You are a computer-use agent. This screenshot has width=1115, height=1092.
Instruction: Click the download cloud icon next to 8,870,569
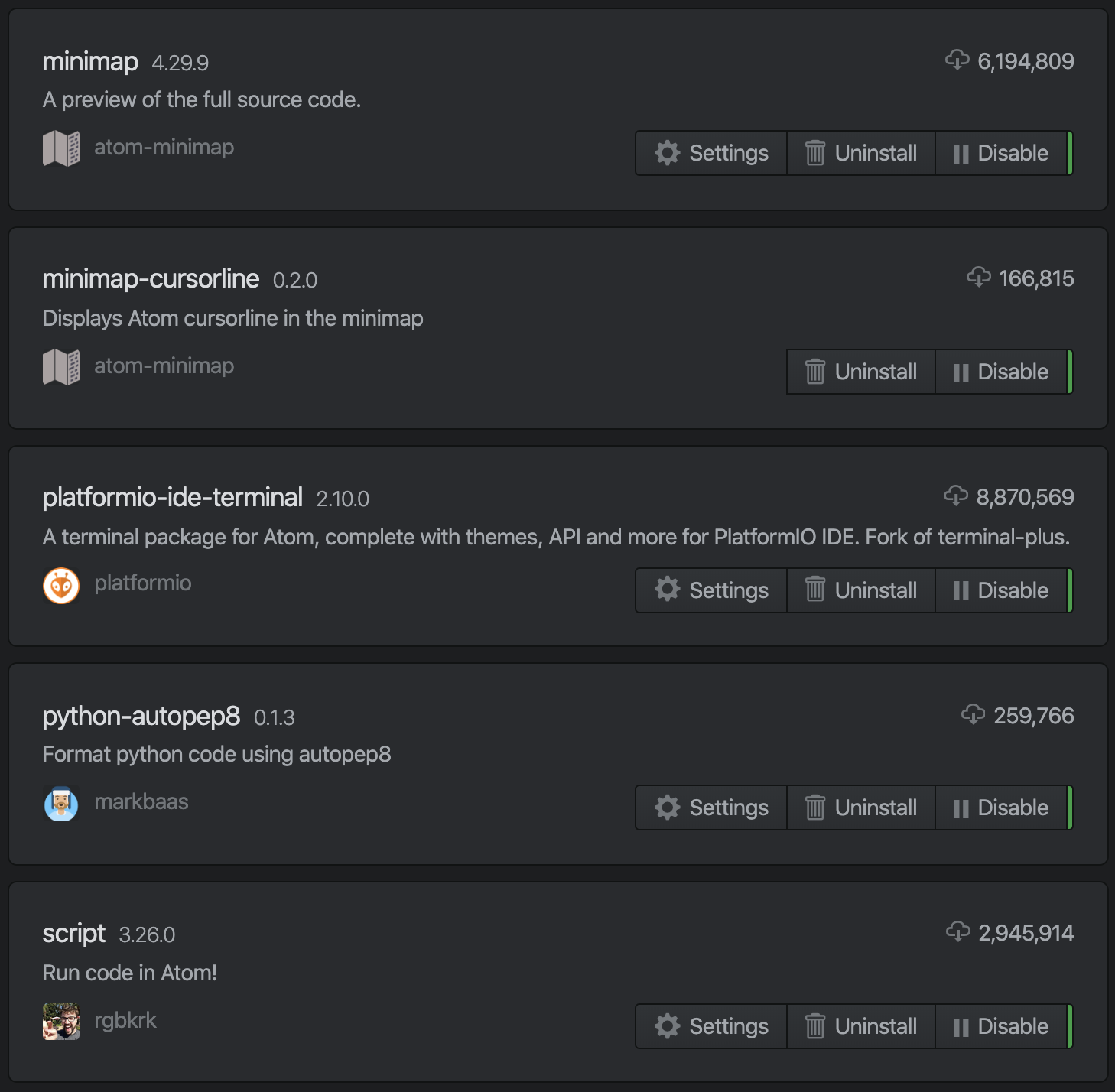pos(955,497)
